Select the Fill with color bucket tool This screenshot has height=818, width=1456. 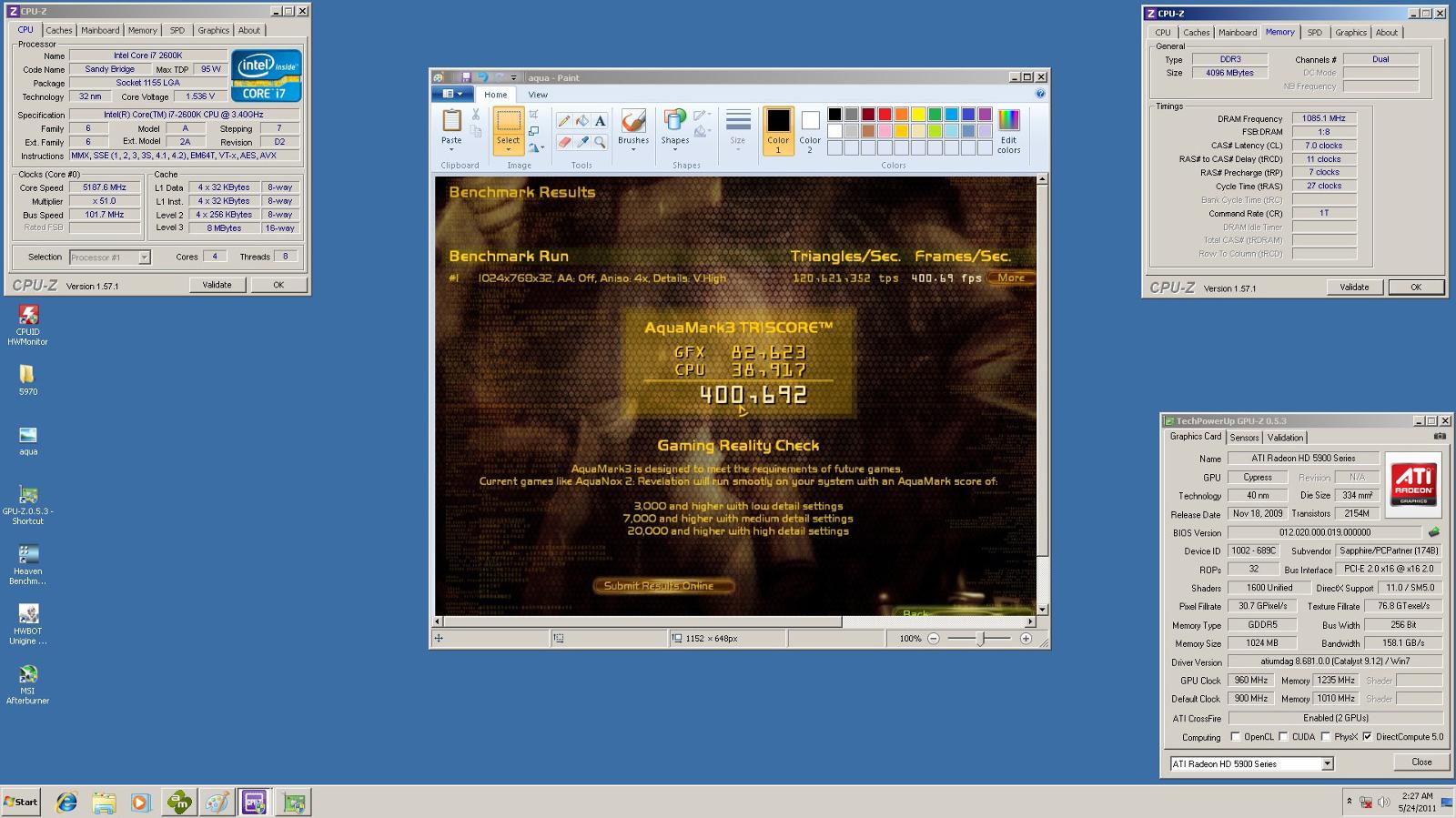[582, 121]
